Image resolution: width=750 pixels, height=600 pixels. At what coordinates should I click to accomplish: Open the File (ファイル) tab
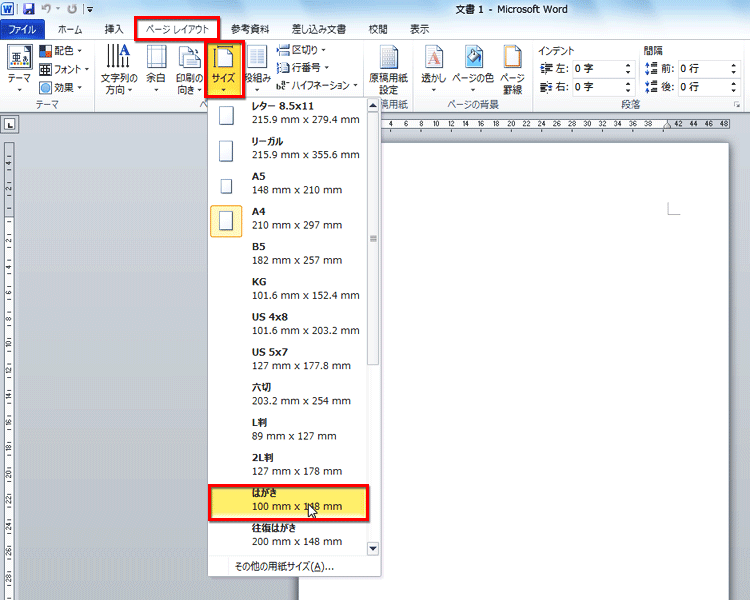coord(22,29)
